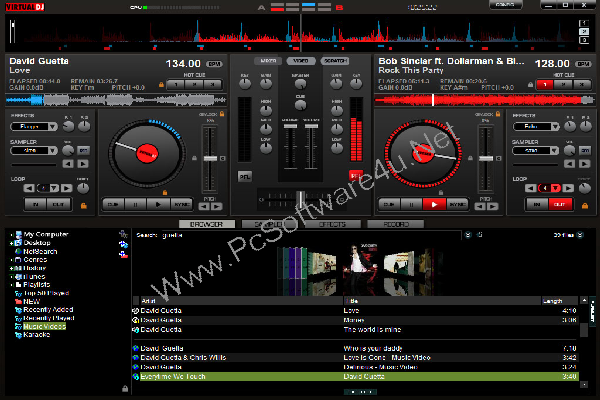Sync the right deck tempo
This screenshot has width=600, height=400.
tap(457, 204)
